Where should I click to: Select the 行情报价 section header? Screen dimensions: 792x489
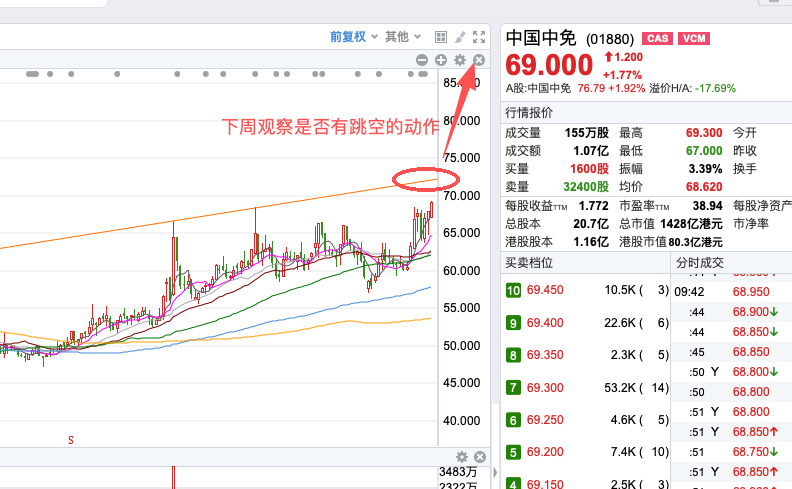pos(529,113)
